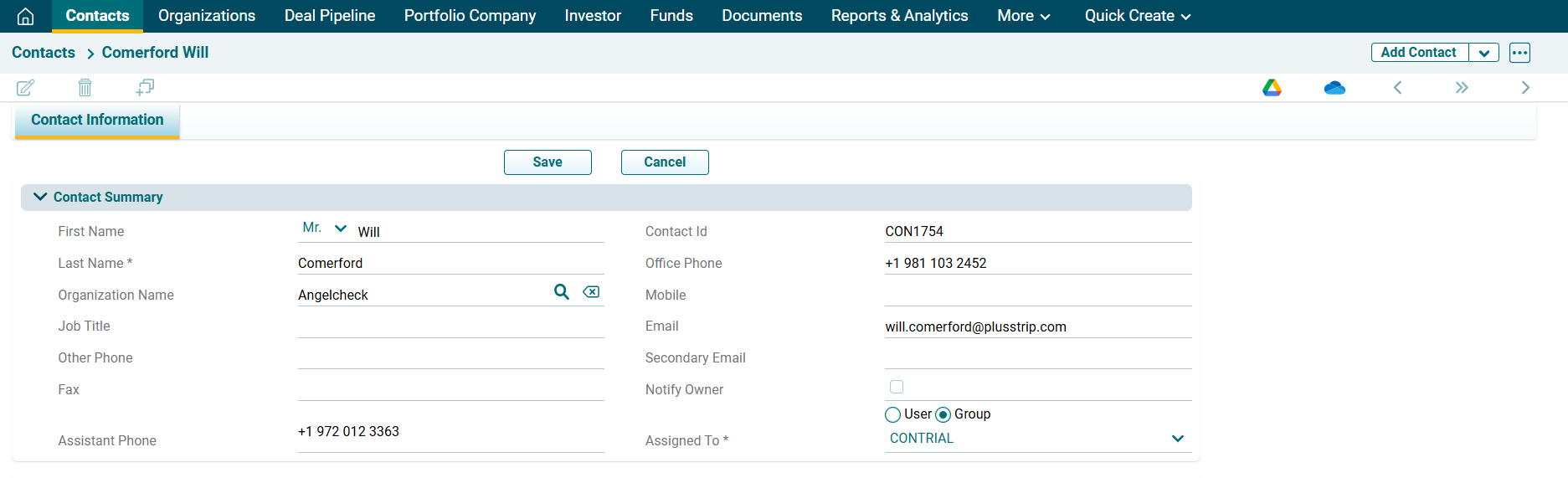Click the Home icon in navigation bar
Viewport: 1568px width, 478px height.
(26, 16)
